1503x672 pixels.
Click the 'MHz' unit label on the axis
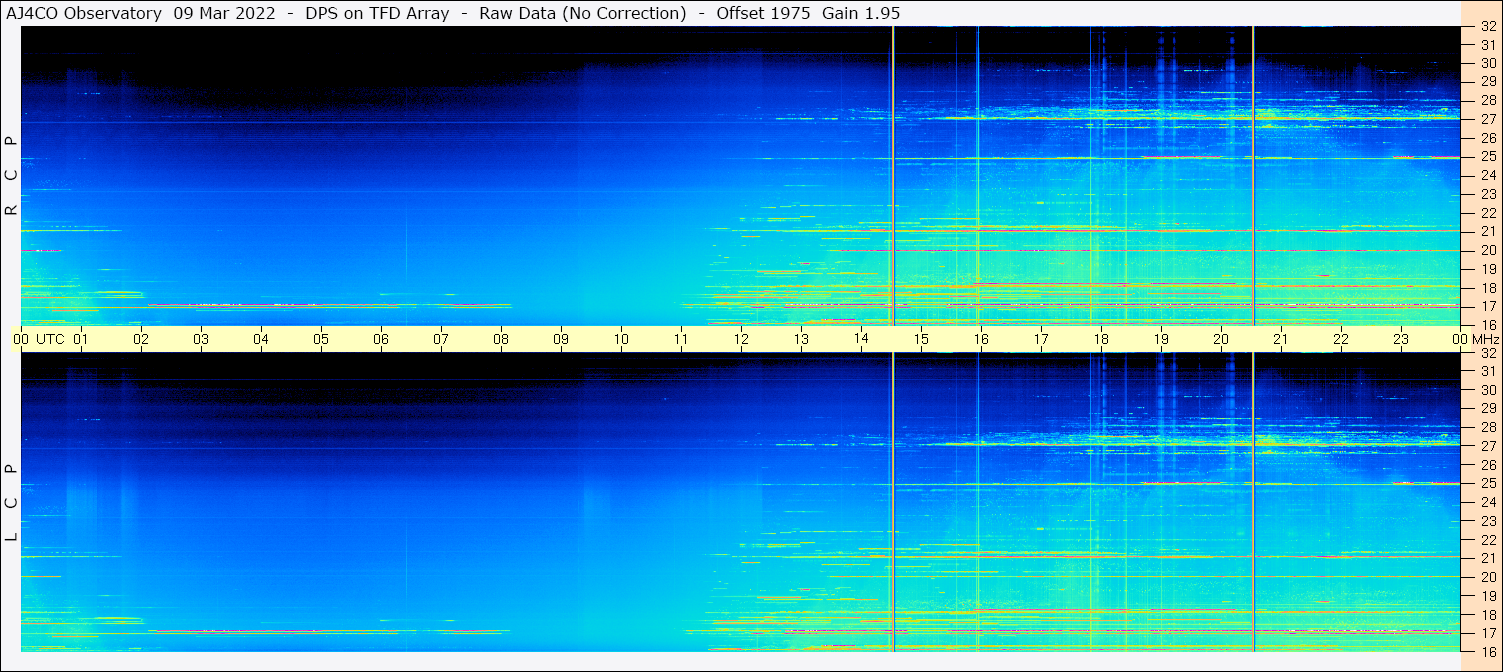pos(1484,339)
